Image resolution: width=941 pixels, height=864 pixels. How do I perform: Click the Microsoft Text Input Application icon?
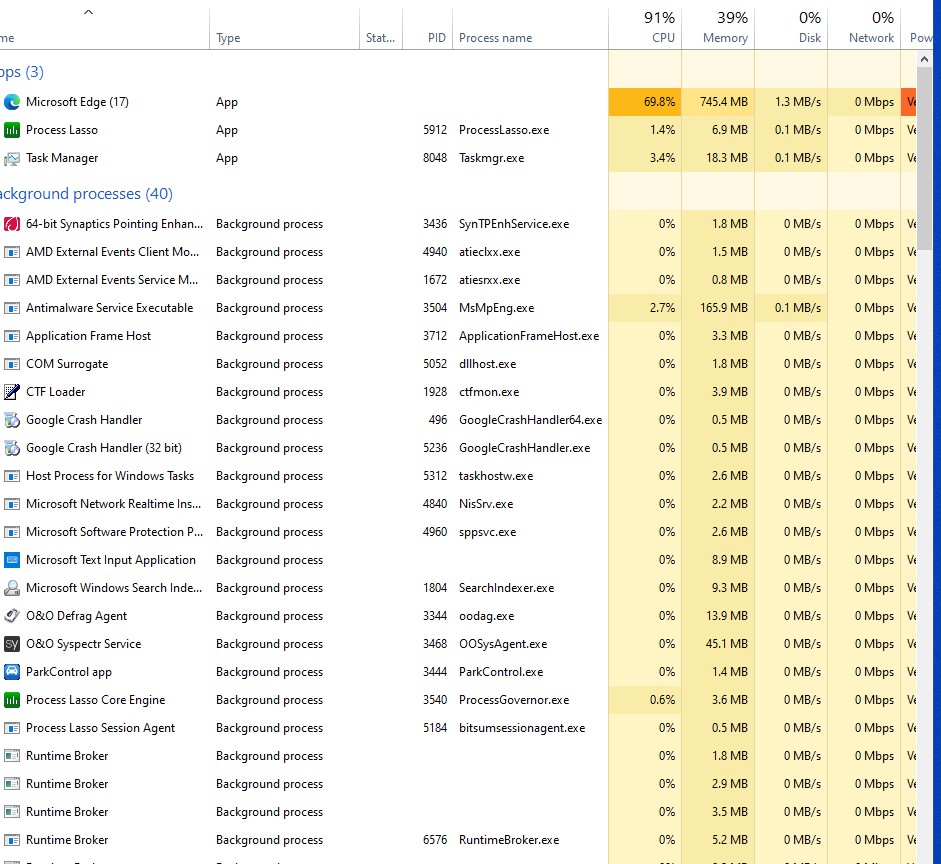coord(12,560)
